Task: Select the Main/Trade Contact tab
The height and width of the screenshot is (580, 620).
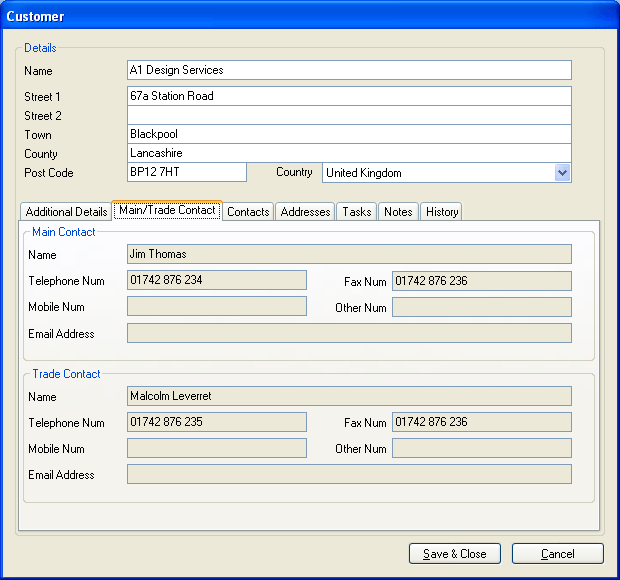Action: coord(167,210)
